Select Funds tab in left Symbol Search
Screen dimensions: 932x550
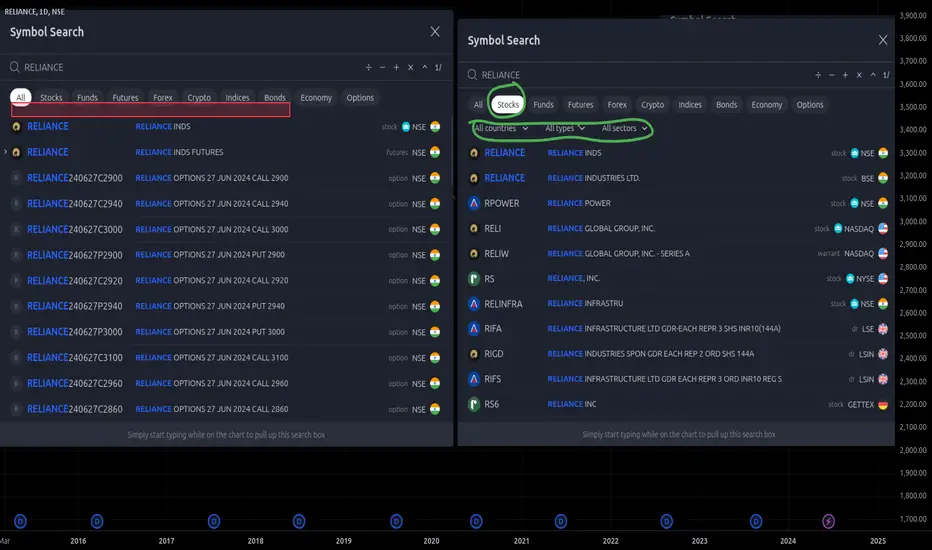tap(87, 98)
